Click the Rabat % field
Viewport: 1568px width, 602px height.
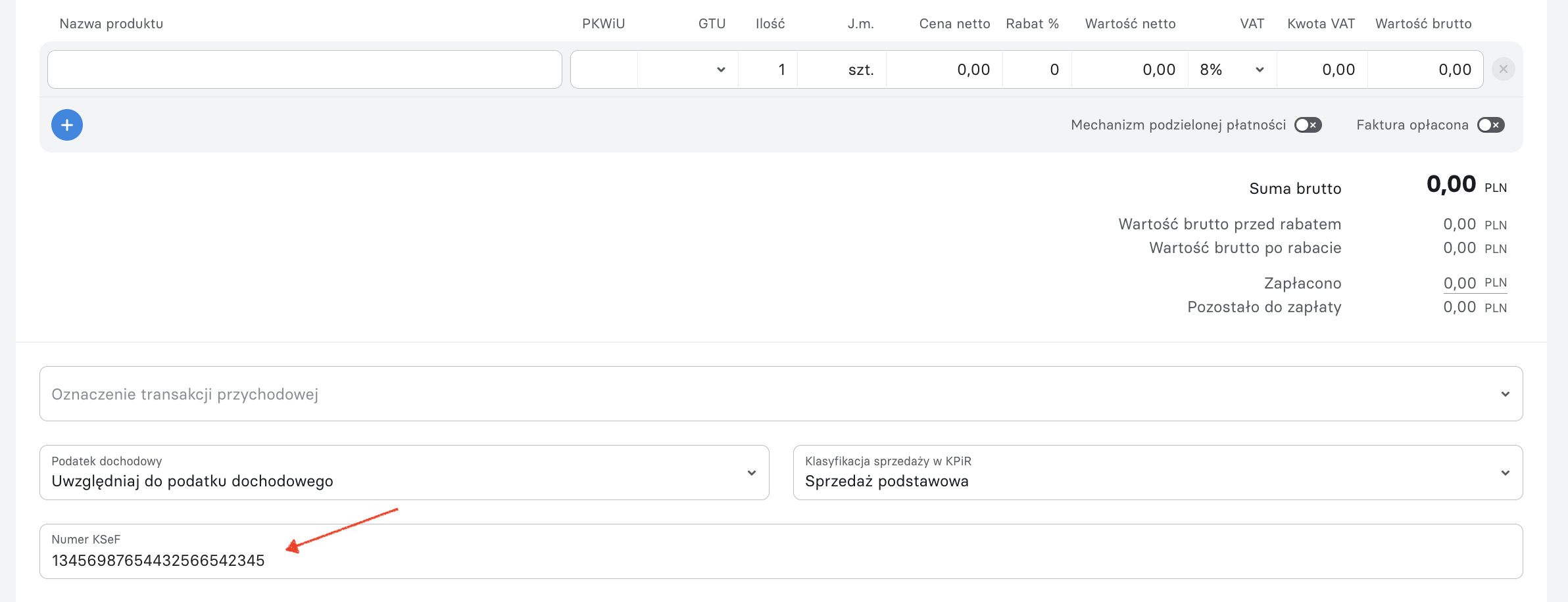tap(1037, 70)
